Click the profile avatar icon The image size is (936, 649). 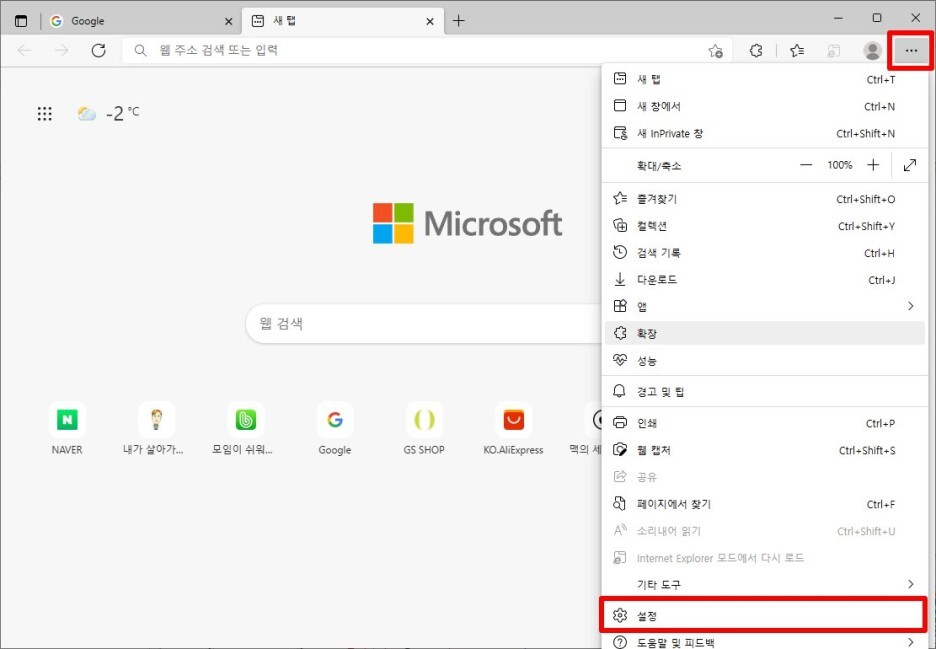(872, 51)
